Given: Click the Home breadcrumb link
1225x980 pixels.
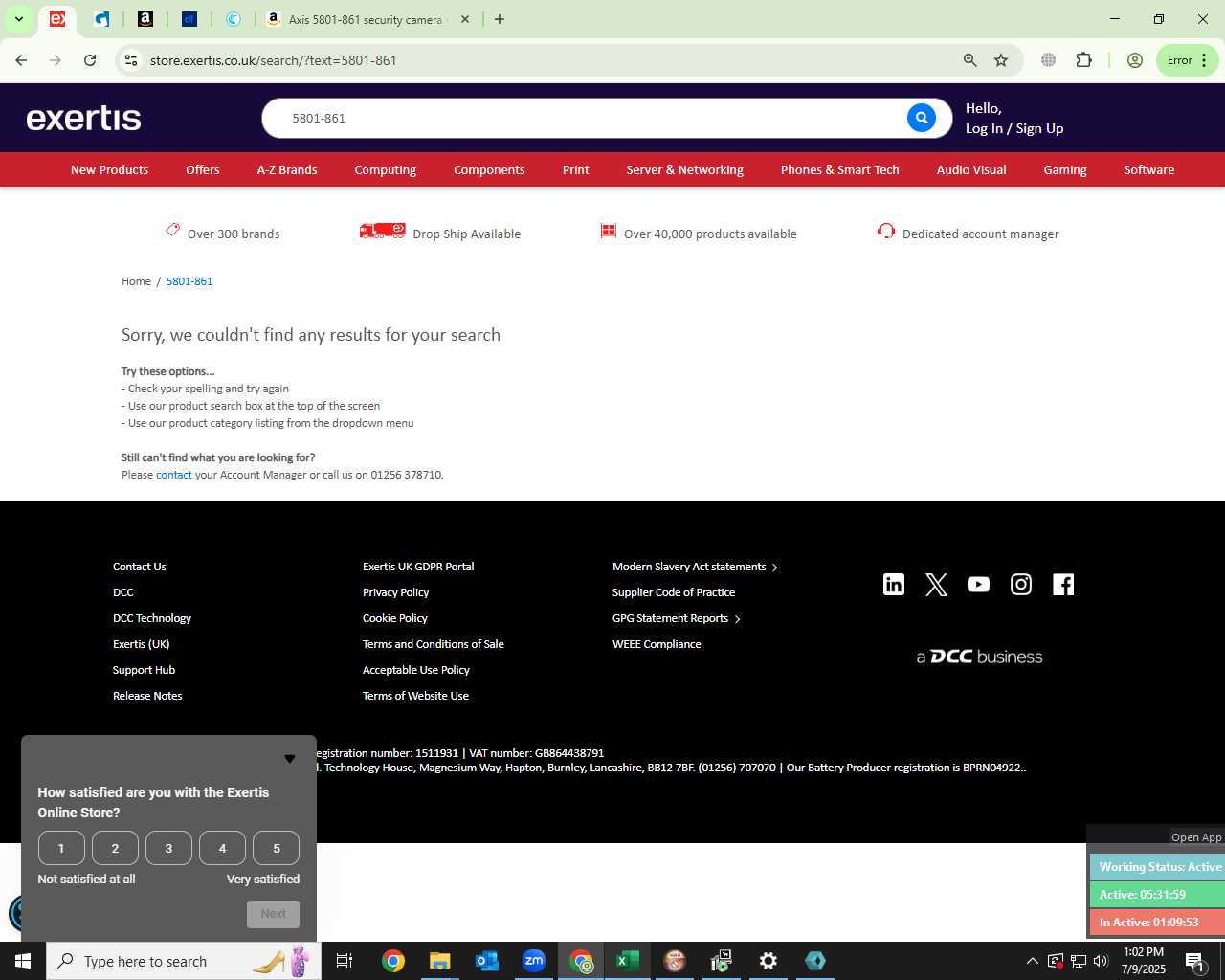Looking at the screenshot, I should tap(136, 281).
